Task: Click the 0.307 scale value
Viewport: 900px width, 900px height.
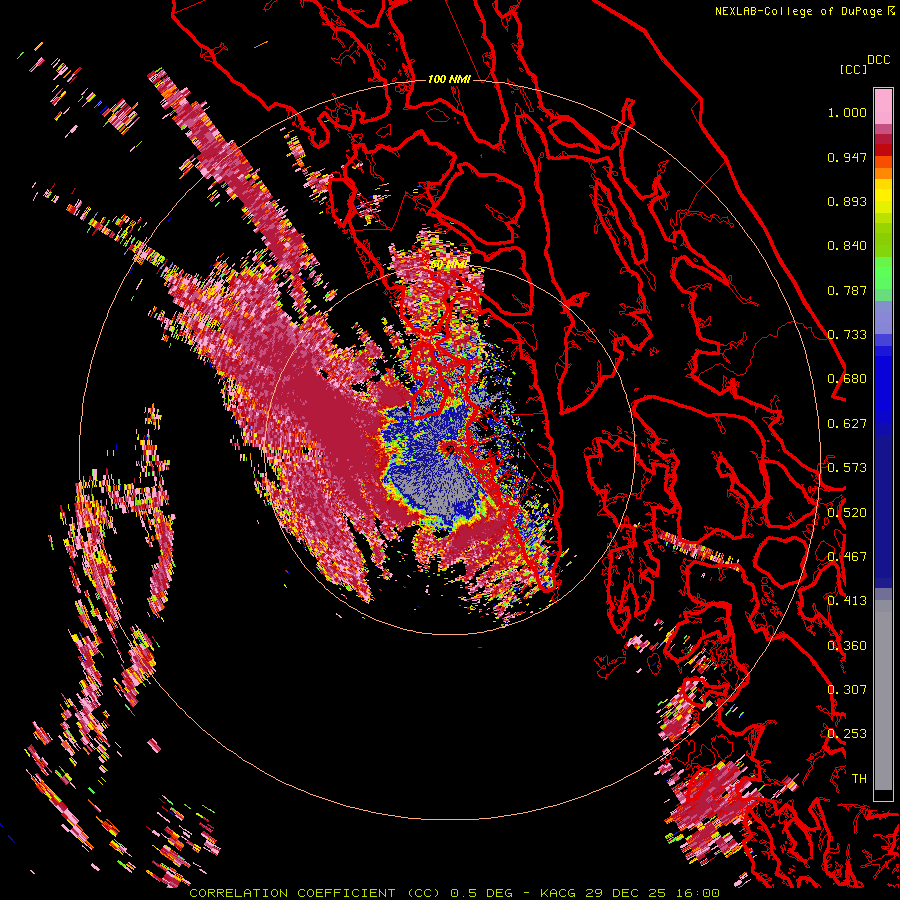Action: click(847, 690)
